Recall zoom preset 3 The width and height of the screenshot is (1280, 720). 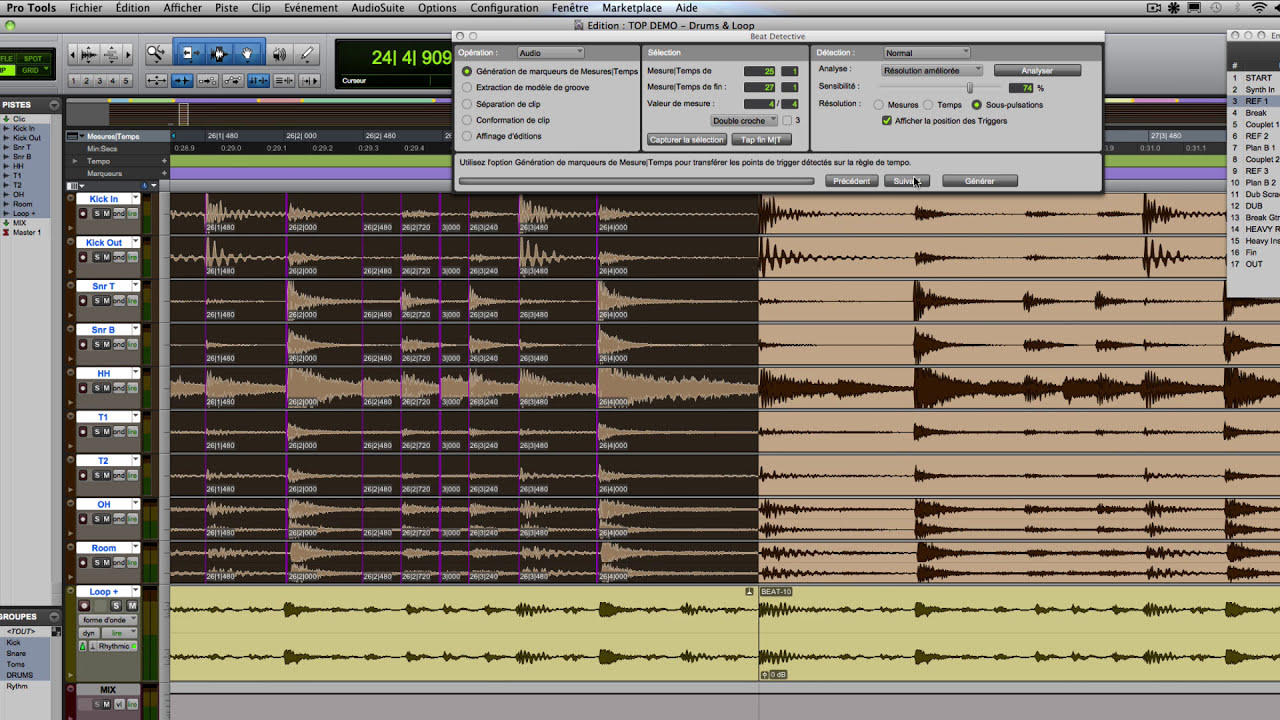[x=100, y=81]
